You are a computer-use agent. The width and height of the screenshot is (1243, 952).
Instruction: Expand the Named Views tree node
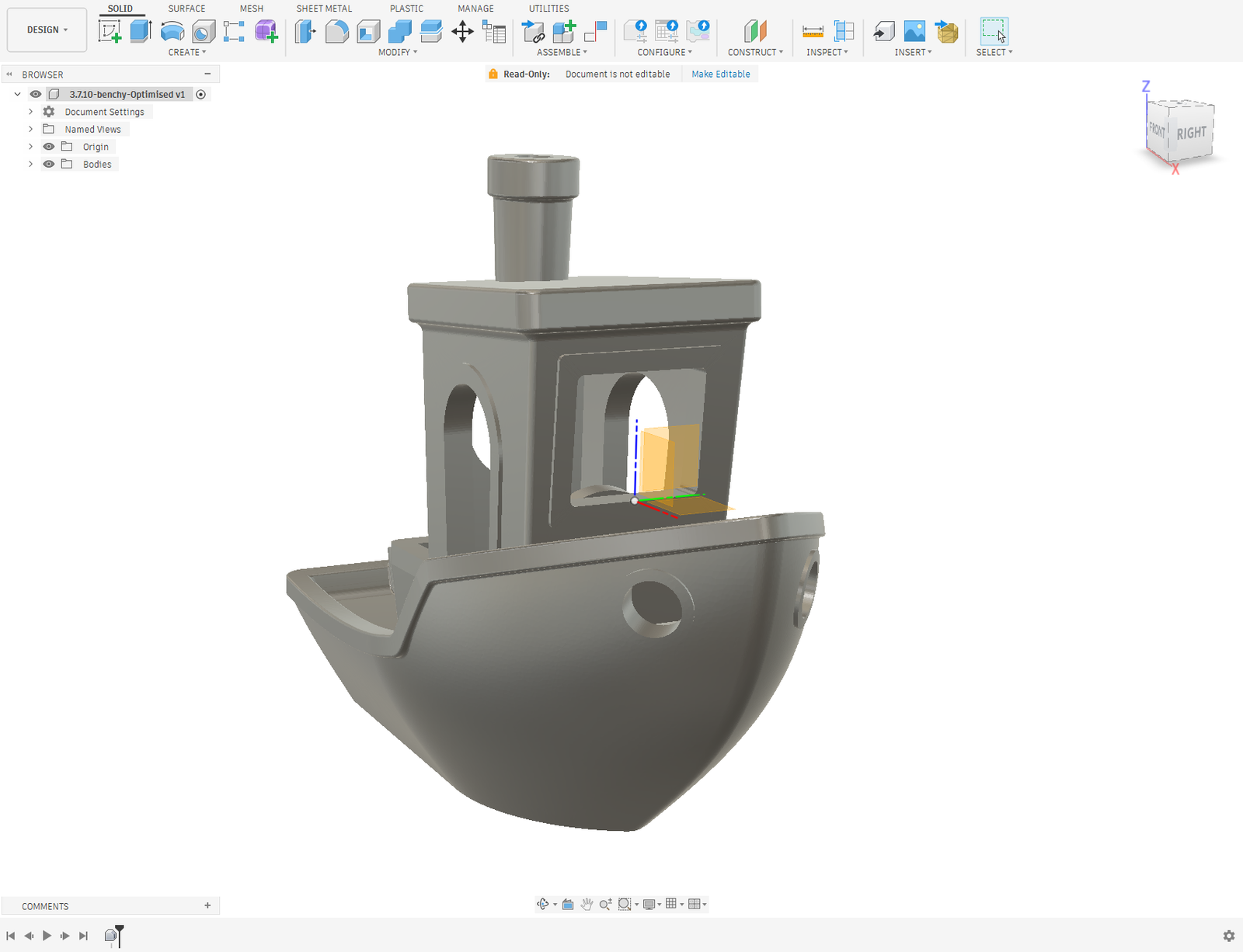30,129
